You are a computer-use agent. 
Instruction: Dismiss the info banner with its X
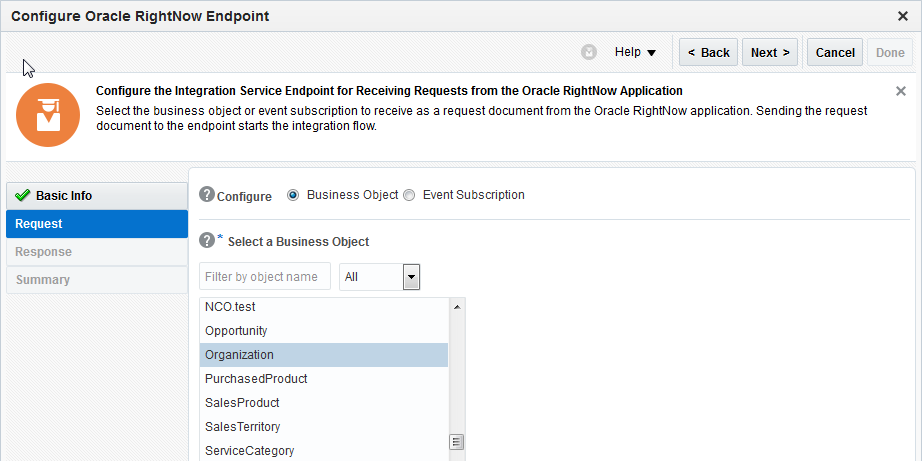click(900, 91)
